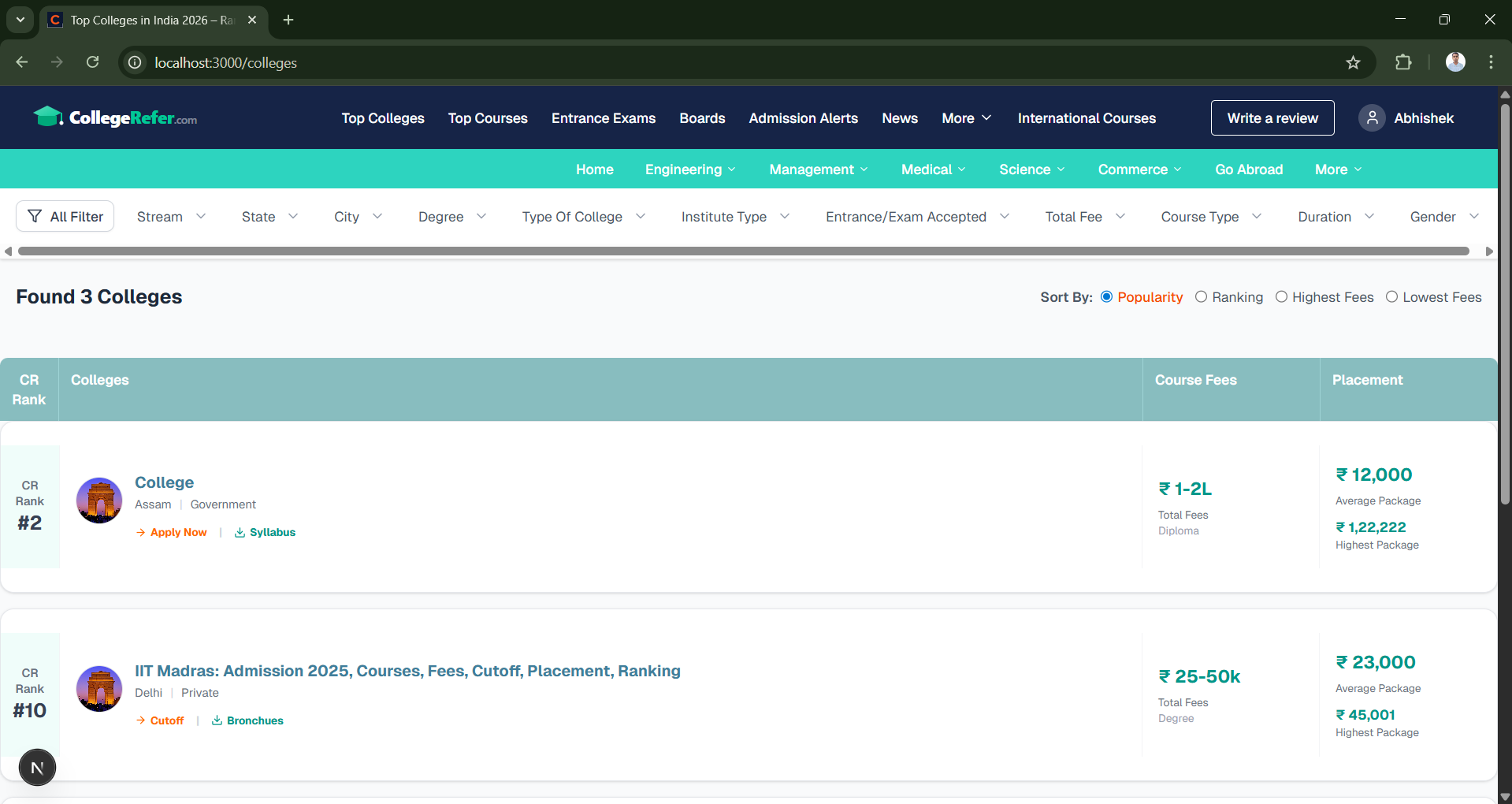The image size is (1512, 804).
Task: Choose the Lowest Fees sort option
Action: 1391,297
